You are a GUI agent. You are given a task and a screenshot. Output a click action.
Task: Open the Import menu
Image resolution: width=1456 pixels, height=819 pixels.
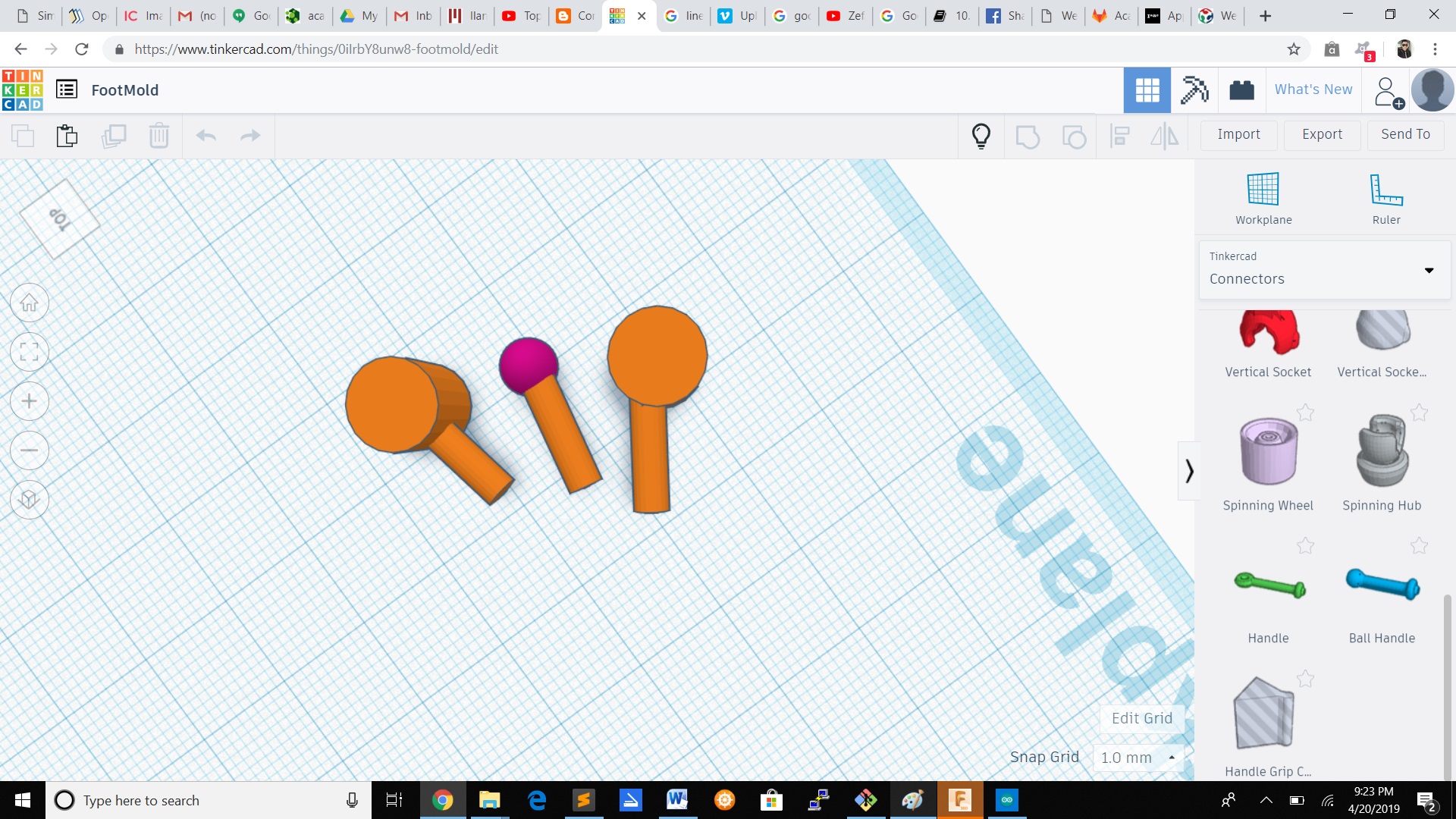point(1238,134)
